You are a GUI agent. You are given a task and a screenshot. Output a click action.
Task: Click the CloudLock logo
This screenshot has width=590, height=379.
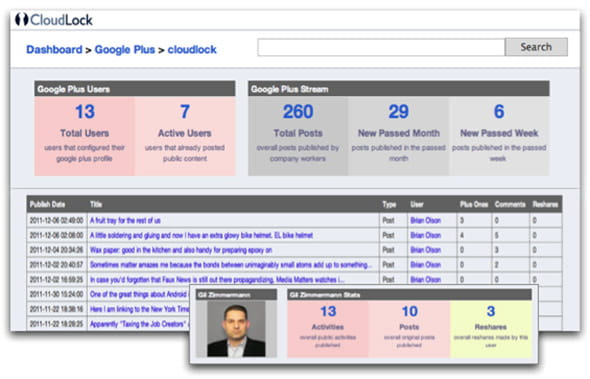tap(54, 20)
